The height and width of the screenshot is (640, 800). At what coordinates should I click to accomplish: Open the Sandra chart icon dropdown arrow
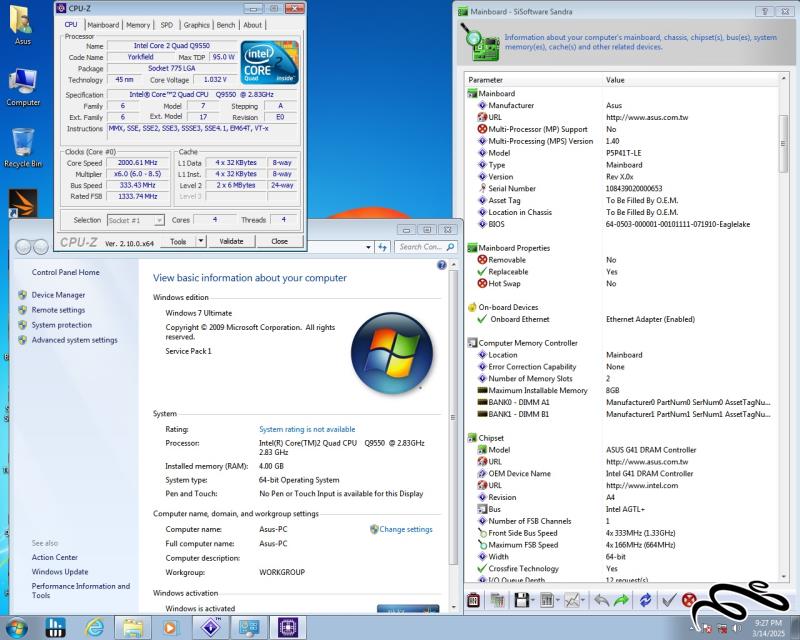pyautogui.click(x=583, y=600)
